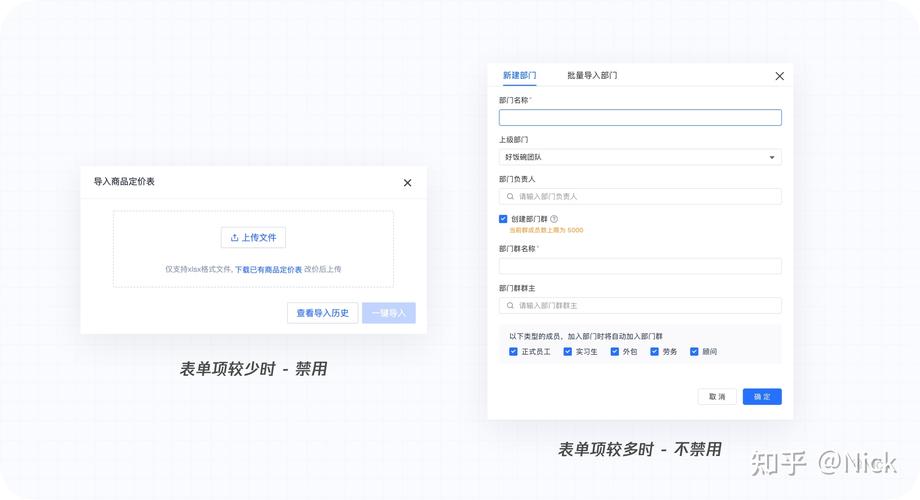This screenshot has height=500, width=920.
Task: Uncheck the 创建部门群 checkbox
Action: coord(503,219)
